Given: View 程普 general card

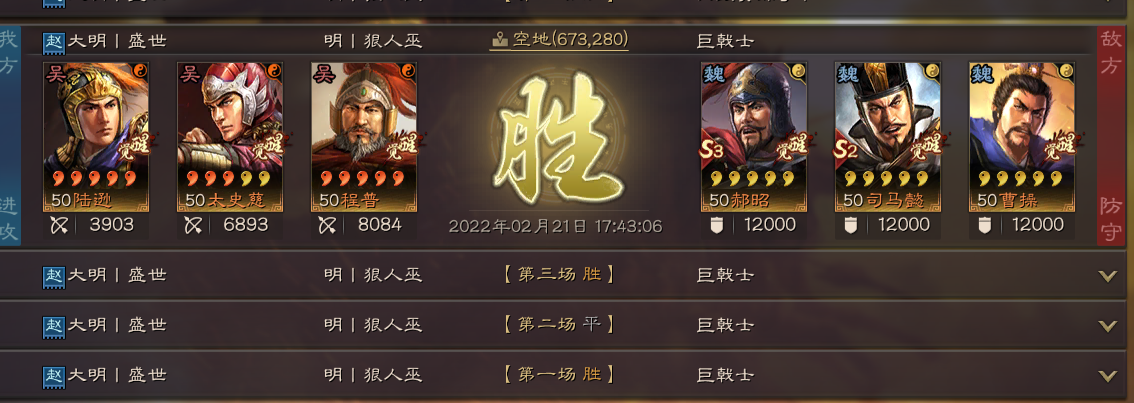Looking at the screenshot, I should coord(364,137).
